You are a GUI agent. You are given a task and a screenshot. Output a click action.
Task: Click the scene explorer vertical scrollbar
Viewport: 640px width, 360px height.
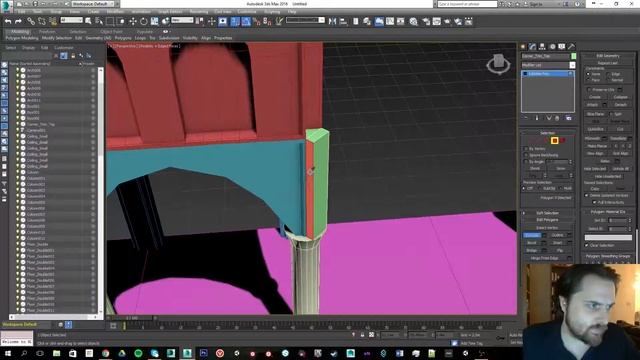(101, 191)
